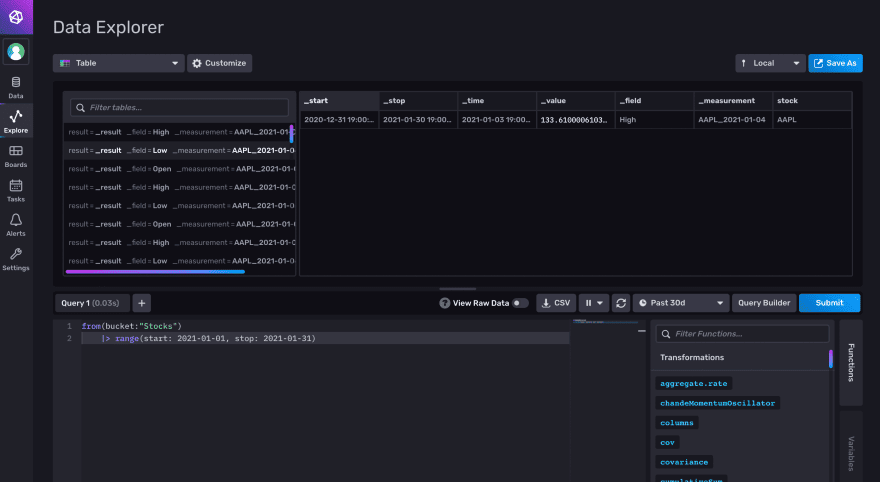This screenshot has width=880, height=482.
Task: Click the functions list vertical scrollbar
Action: pyautogui.click(x=831, y=359)
